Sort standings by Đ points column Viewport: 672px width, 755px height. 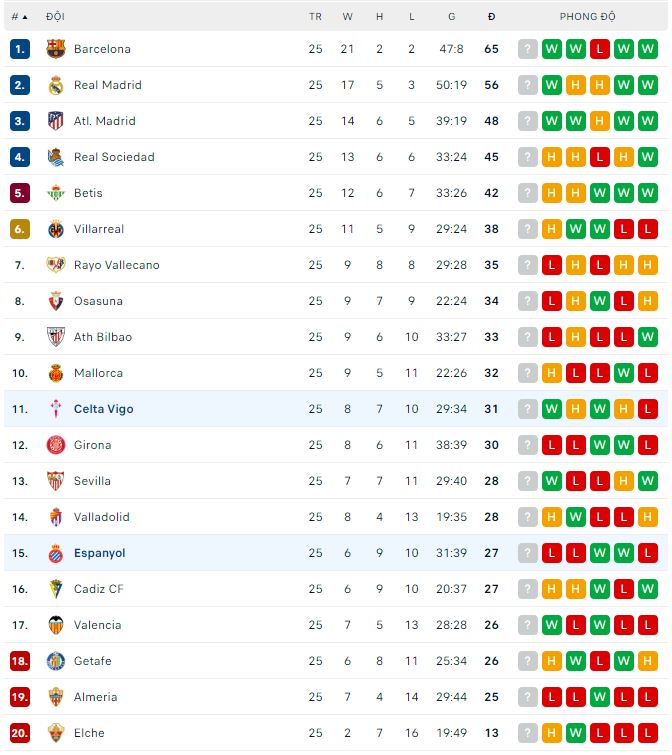coord(491,17)
